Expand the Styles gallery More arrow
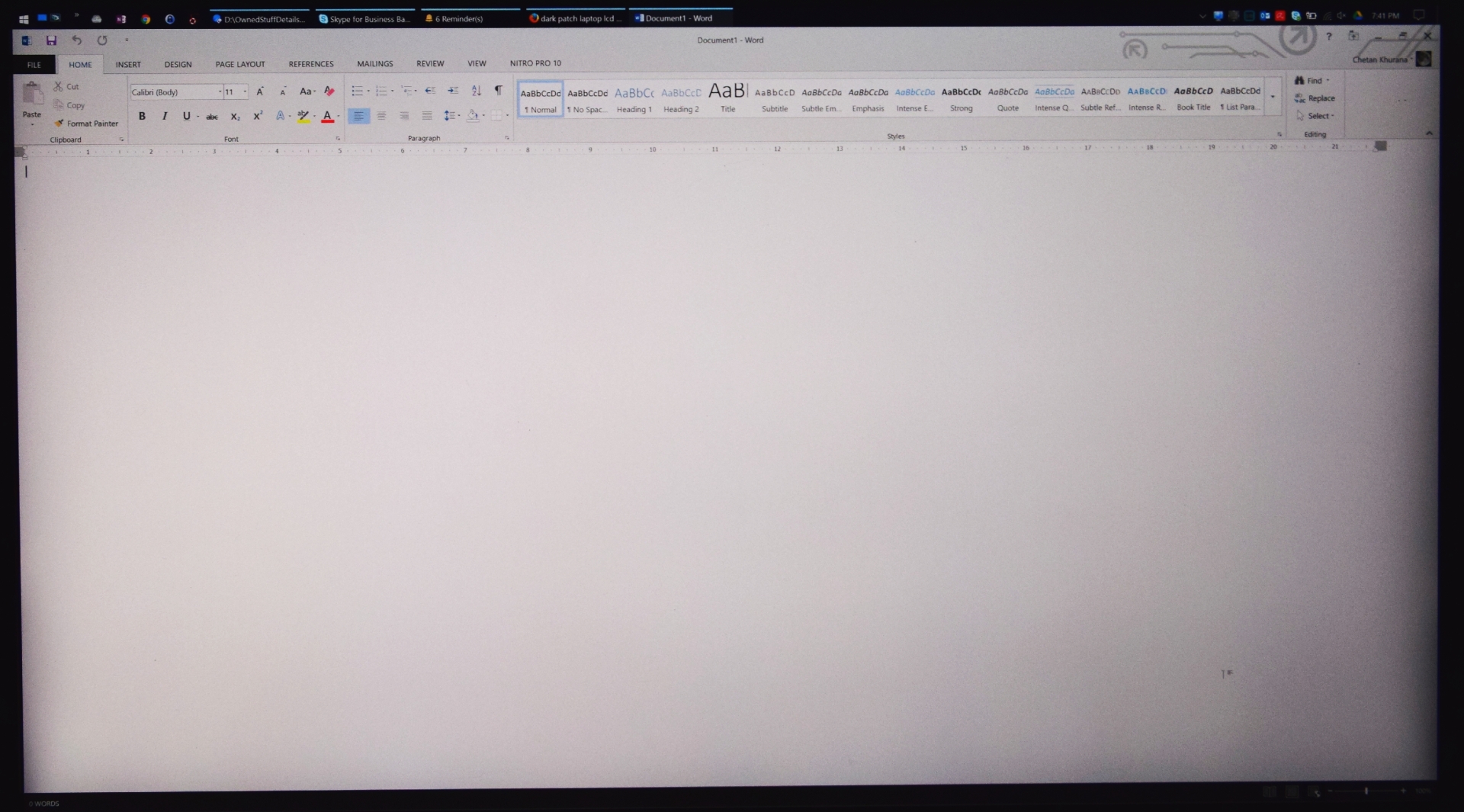Image resolution: width=1464 pixels, height=812 pixels. pos(1273,97)
